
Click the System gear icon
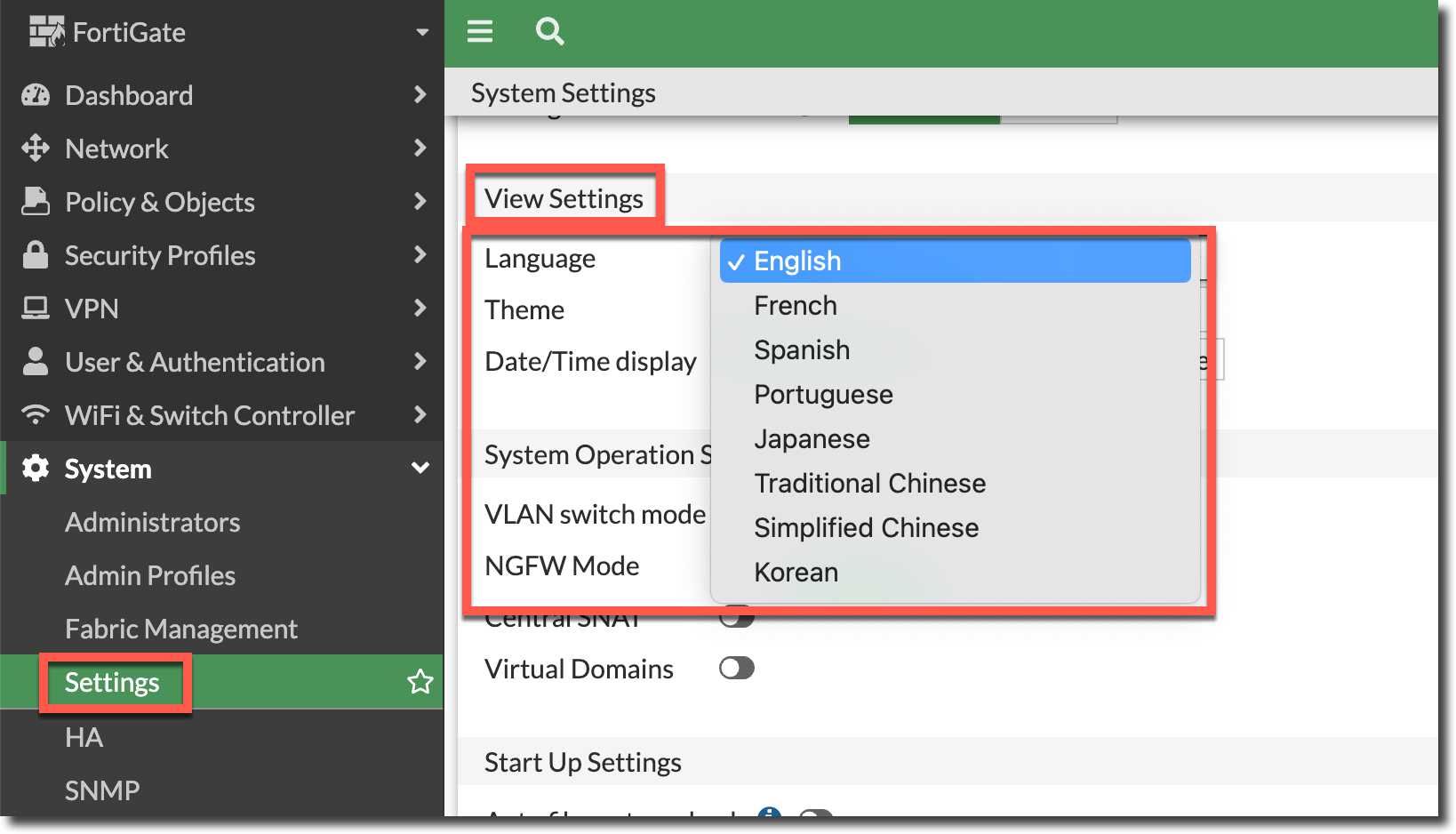(x=36, y=469)
